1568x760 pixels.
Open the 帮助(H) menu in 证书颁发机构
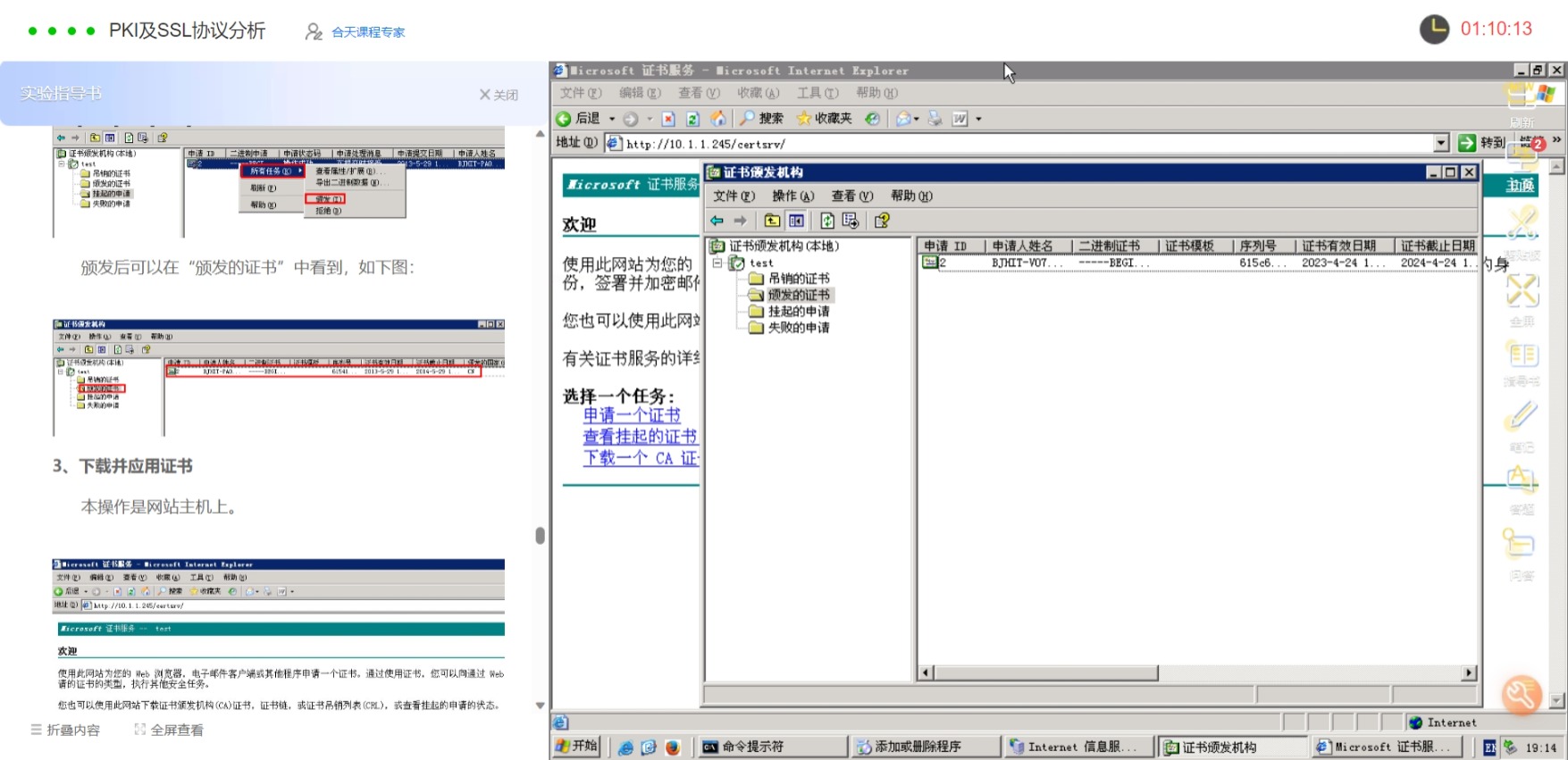(x=911, y=196)
